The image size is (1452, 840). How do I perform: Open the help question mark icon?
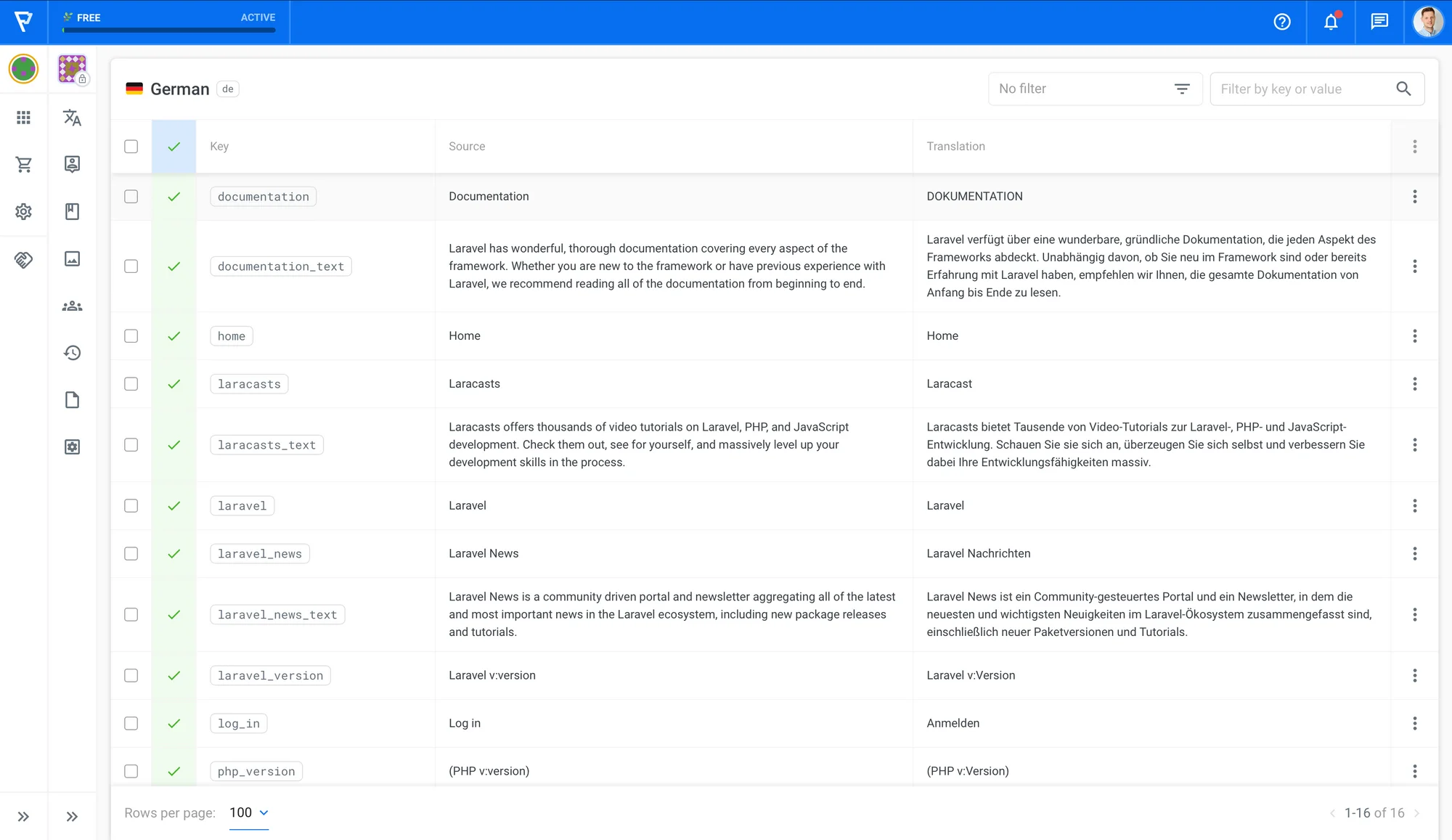pos(1282,22)
